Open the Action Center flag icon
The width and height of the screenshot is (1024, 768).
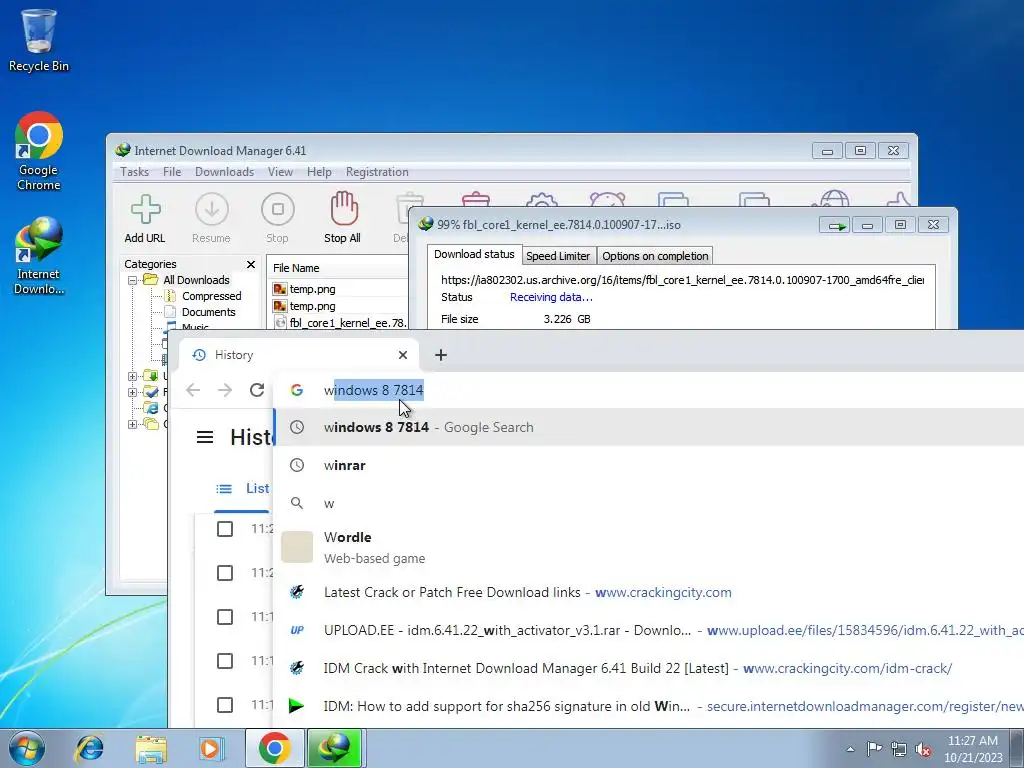pyautogui.click(x=874, y=748)
